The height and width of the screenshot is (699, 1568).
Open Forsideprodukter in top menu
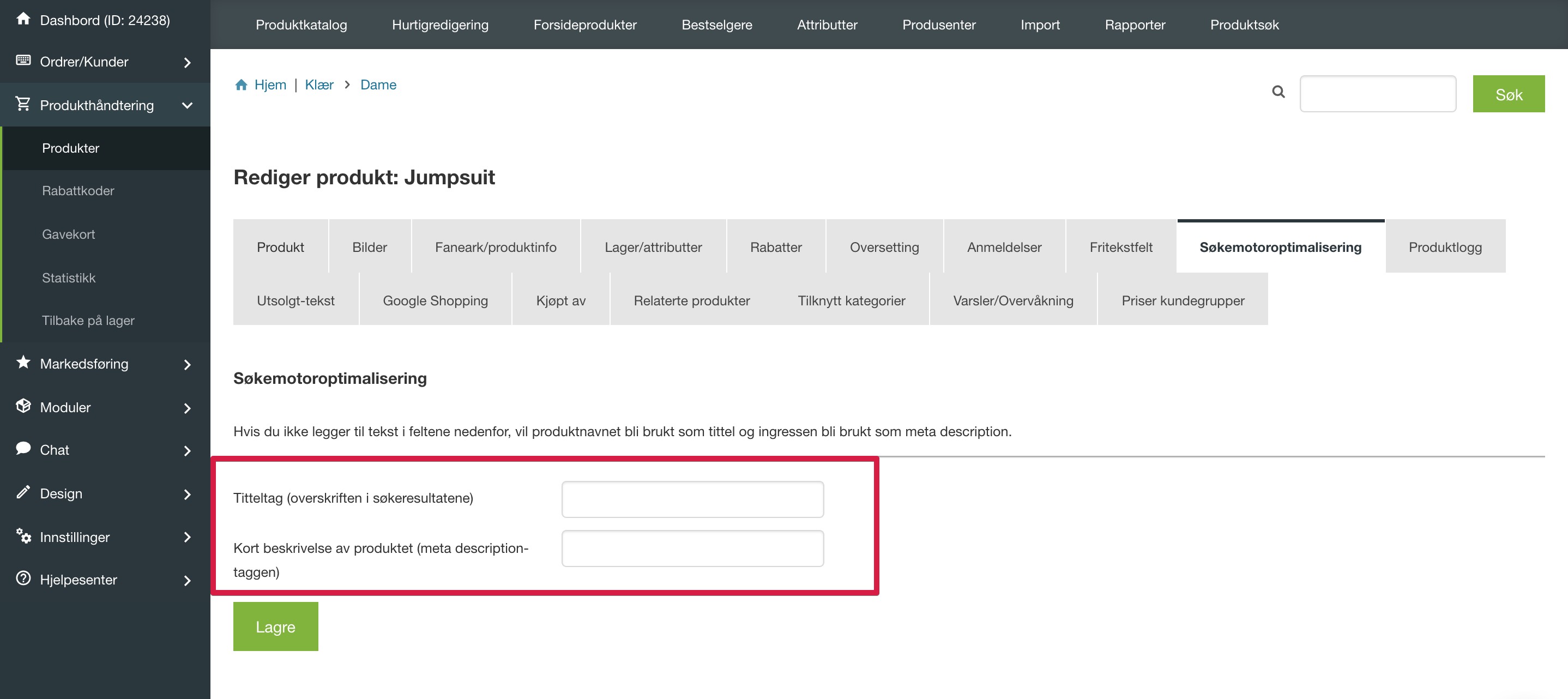coord(585,25)
